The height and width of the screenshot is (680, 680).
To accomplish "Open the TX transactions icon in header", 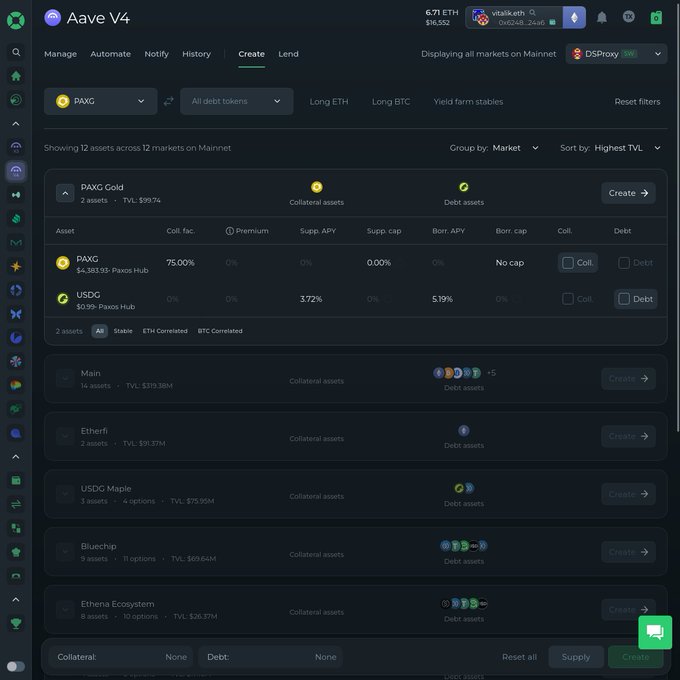I will [x=629, y=17].
